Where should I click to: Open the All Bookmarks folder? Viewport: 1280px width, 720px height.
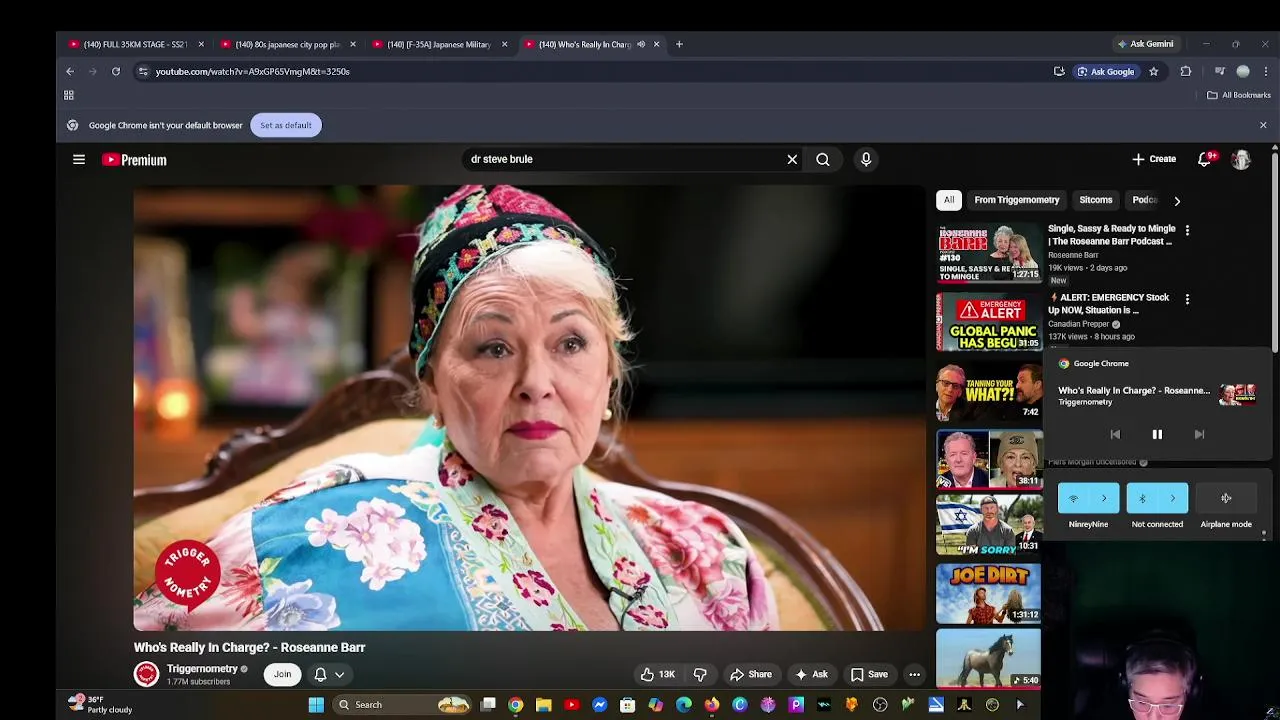click(x=1238, y=95)
